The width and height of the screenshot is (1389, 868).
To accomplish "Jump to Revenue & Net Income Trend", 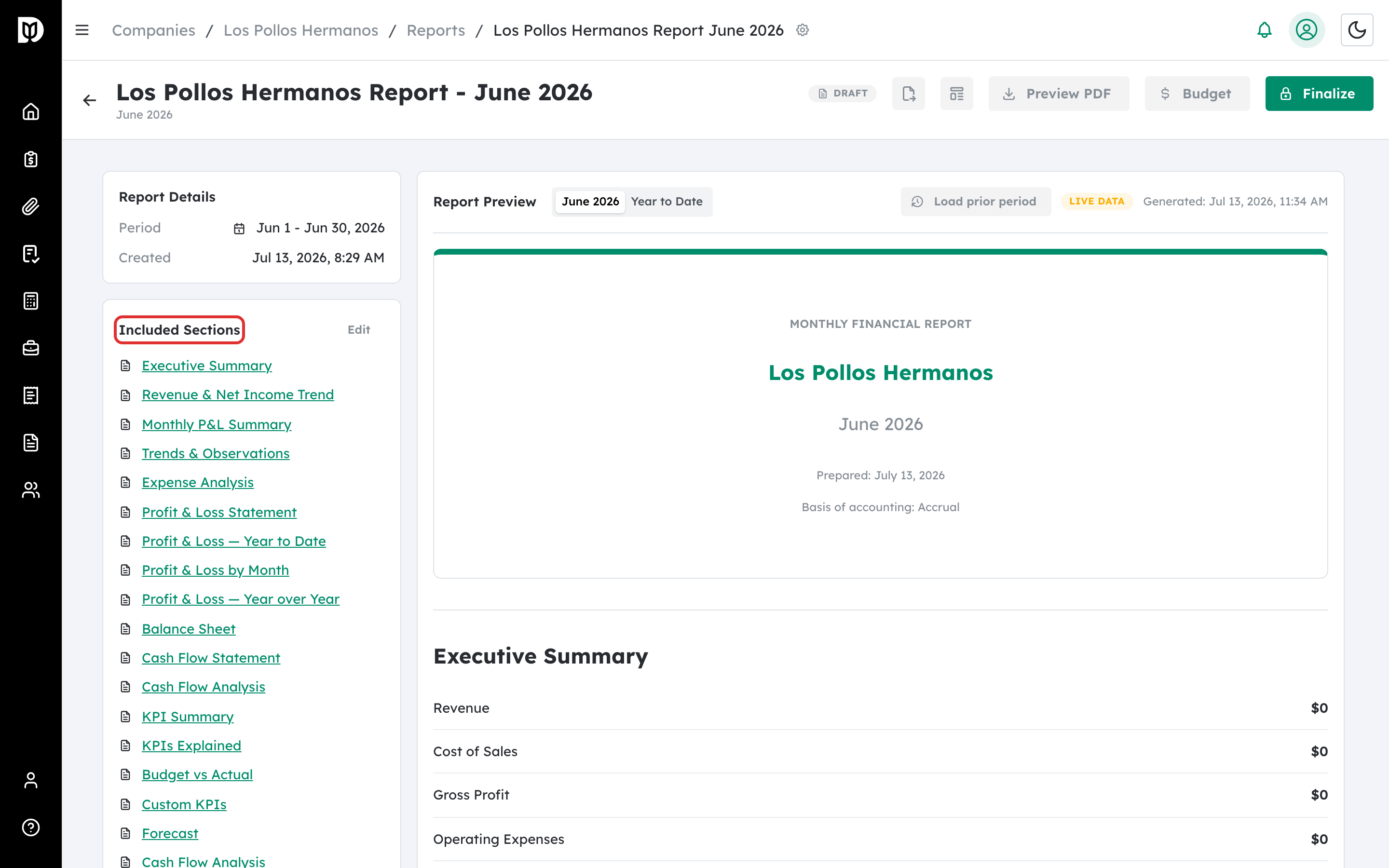I will coord(238,394).
